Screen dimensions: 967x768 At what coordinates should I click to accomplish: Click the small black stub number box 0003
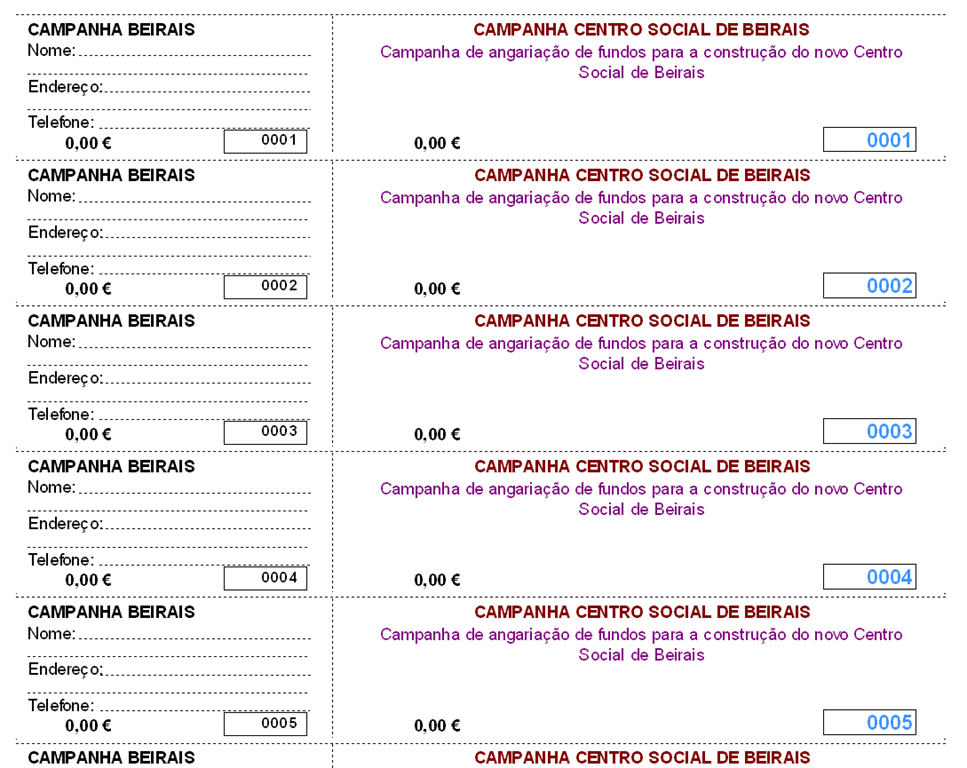pyautogui.click(x=265, y=432)
